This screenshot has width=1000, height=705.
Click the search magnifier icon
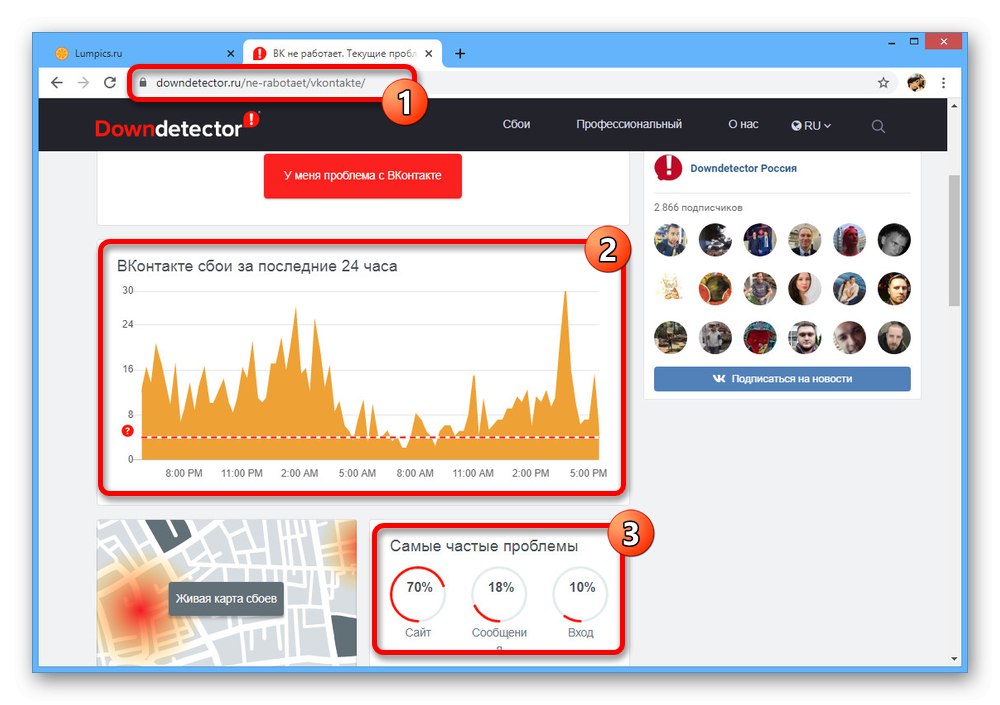(878, 126)
